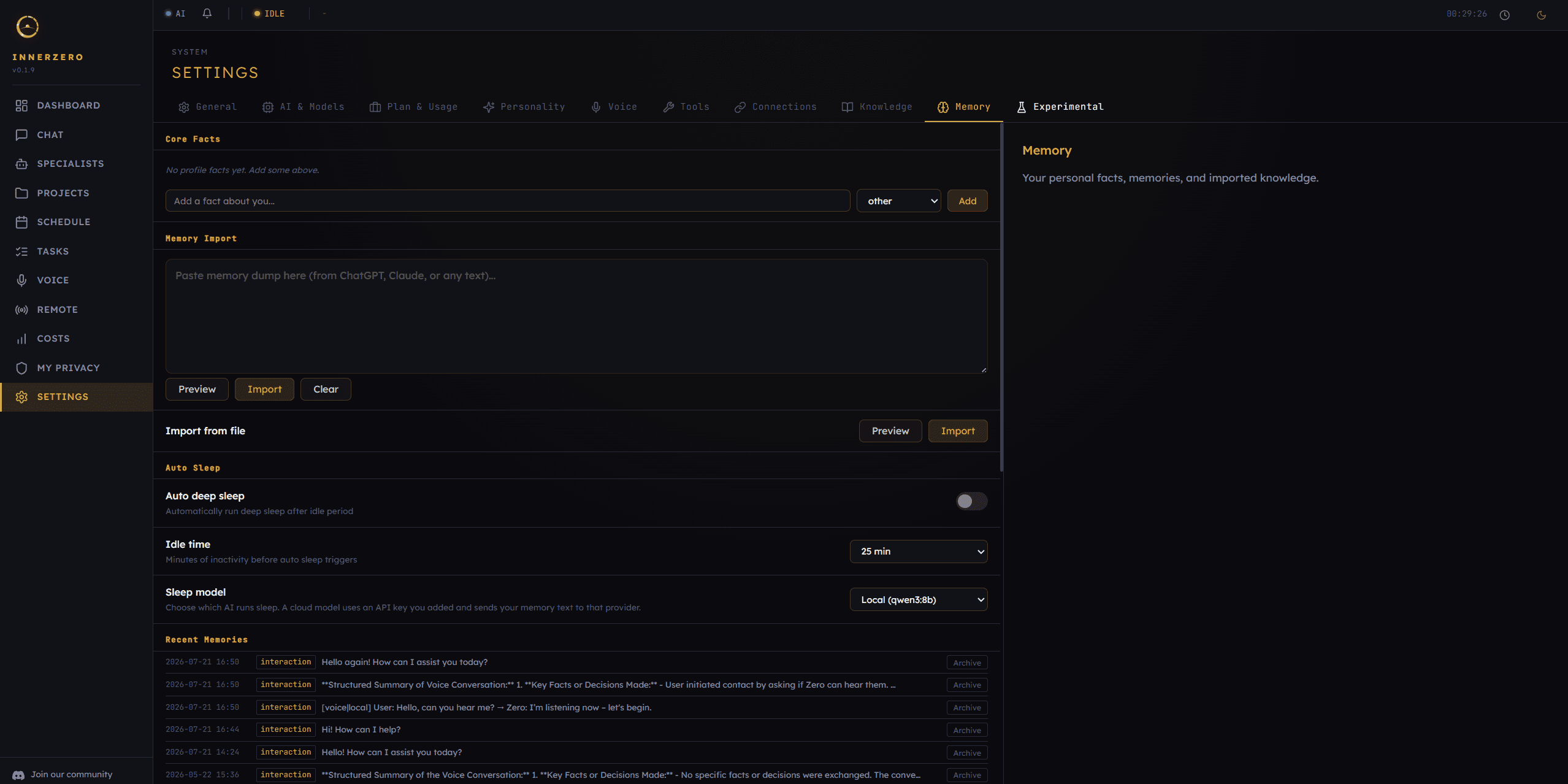Image resolution: width=1568 pixels, height=784 pixels.
Task: Enable the Auto deep sleep toggle
Action: (971, 501)
